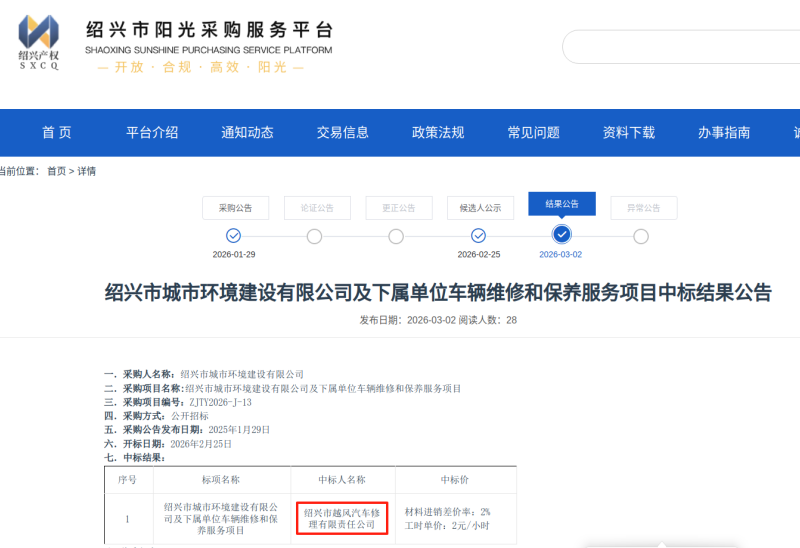The width and height of the screenshot is (800, 548).
Task: Click the checkmark marker above 2026-01-29
Action: pos(234,236)
